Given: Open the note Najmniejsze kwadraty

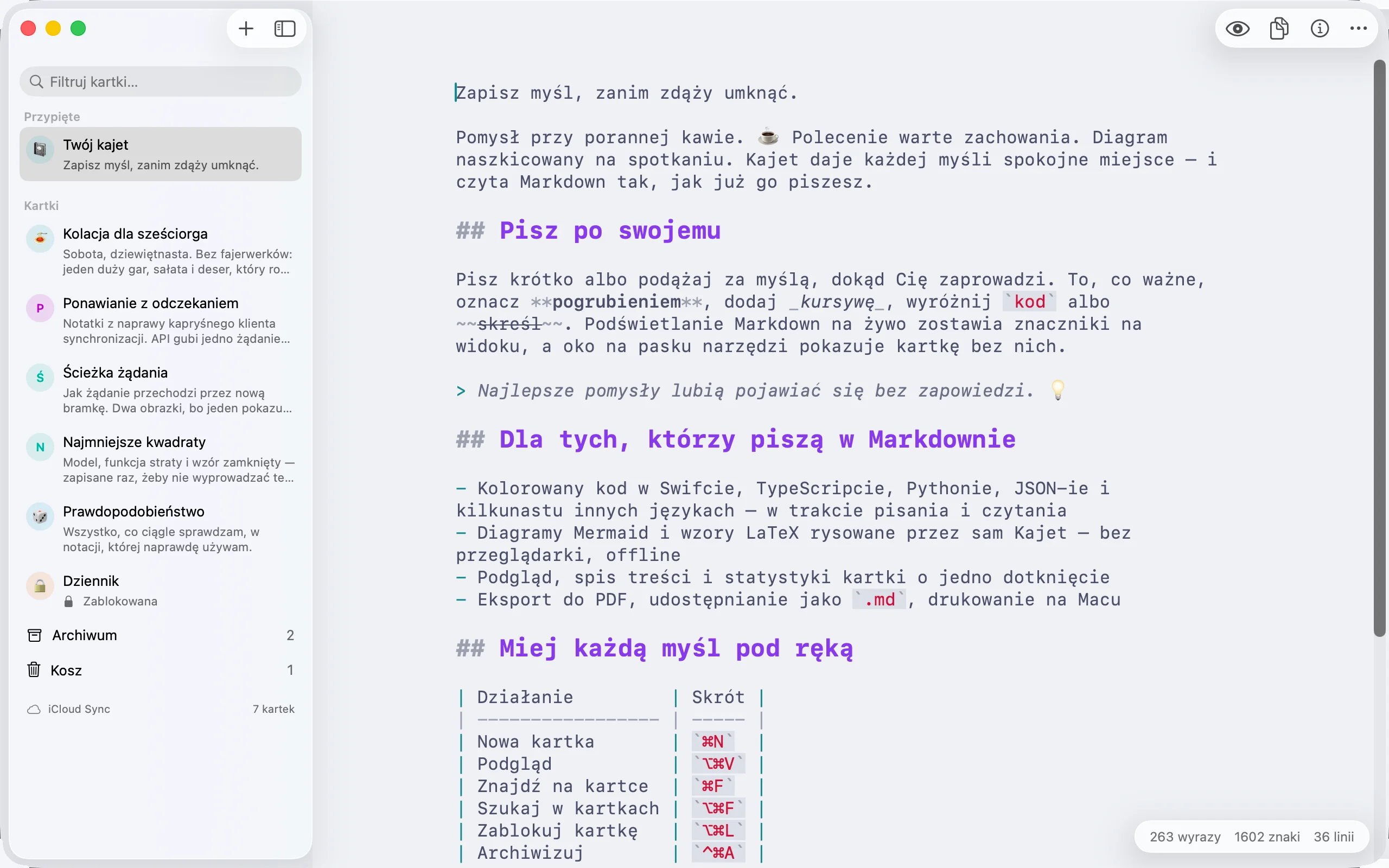Looking at the screenshot, I should point(161,459).
